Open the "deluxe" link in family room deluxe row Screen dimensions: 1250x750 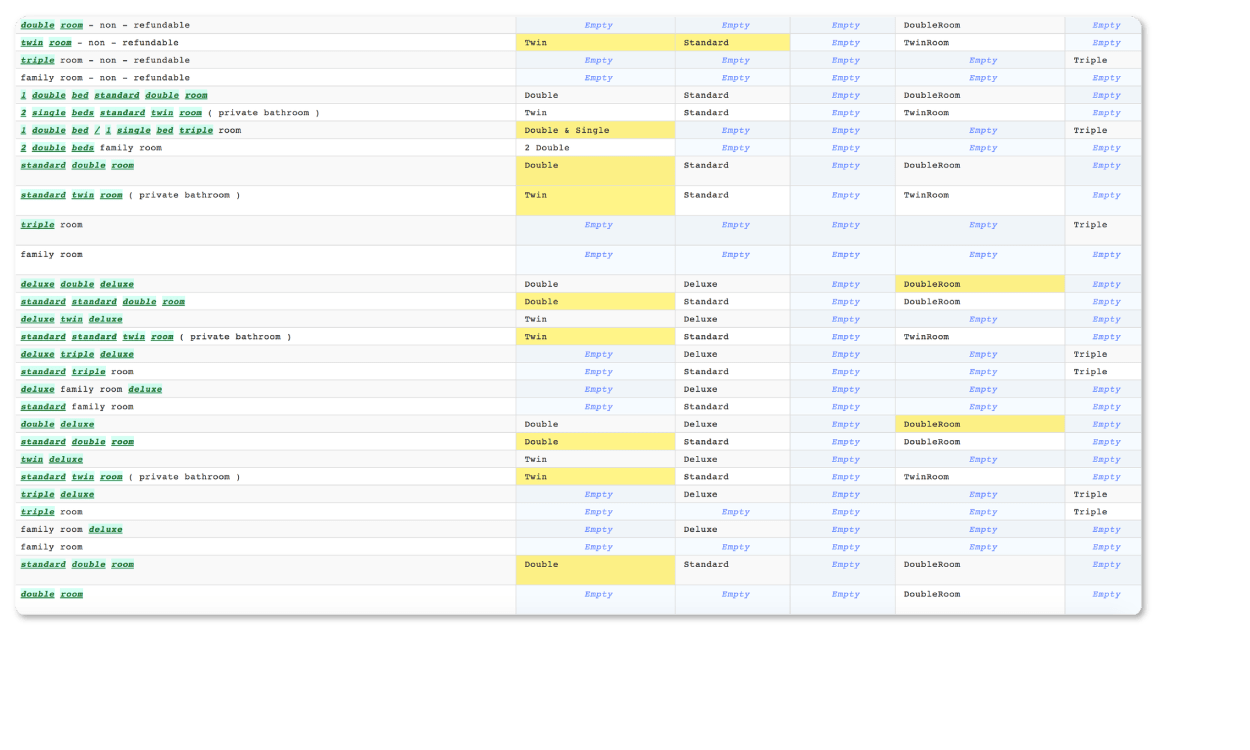[x=105, y=529]
